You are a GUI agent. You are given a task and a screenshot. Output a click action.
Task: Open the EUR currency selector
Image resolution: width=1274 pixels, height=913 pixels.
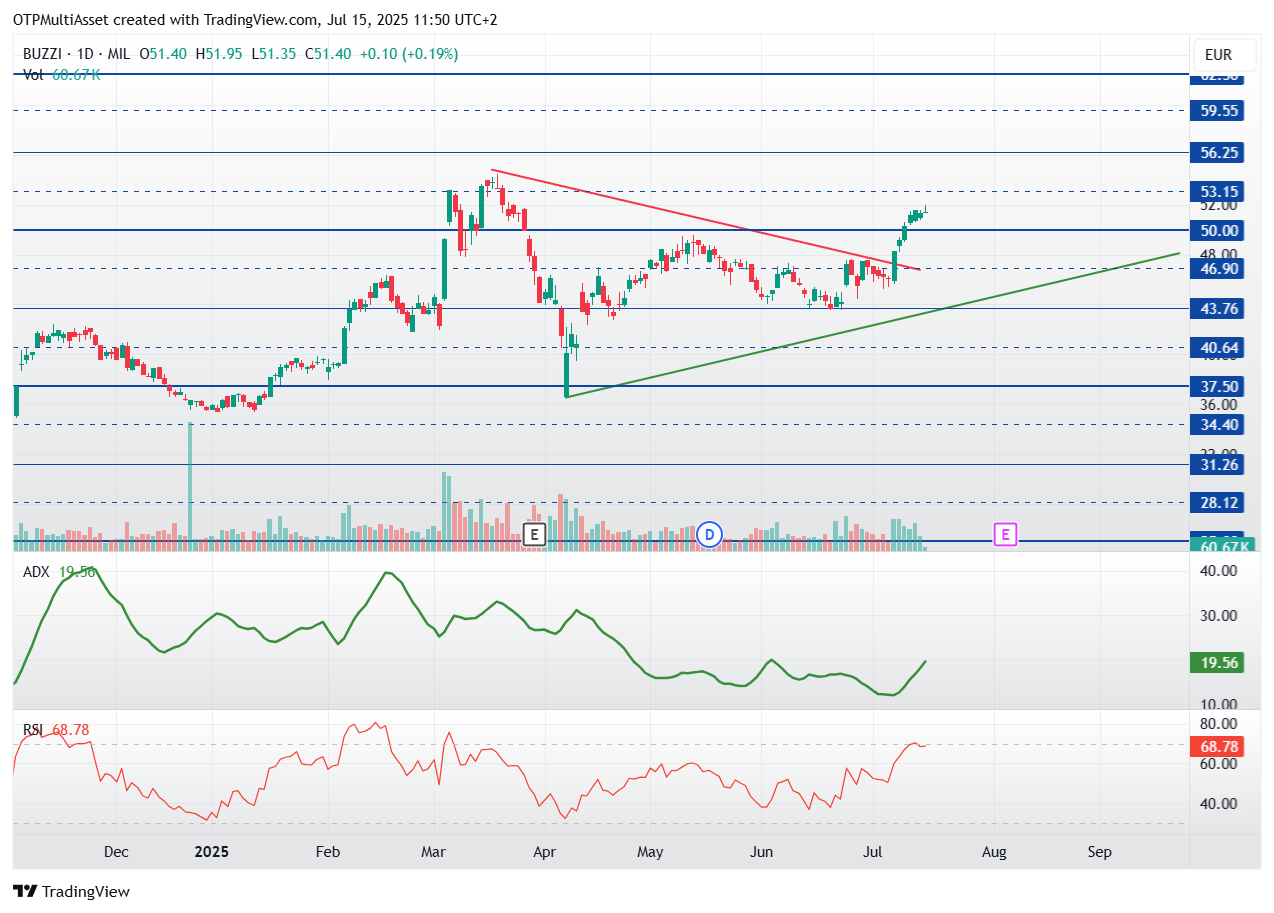[1218, 55]
